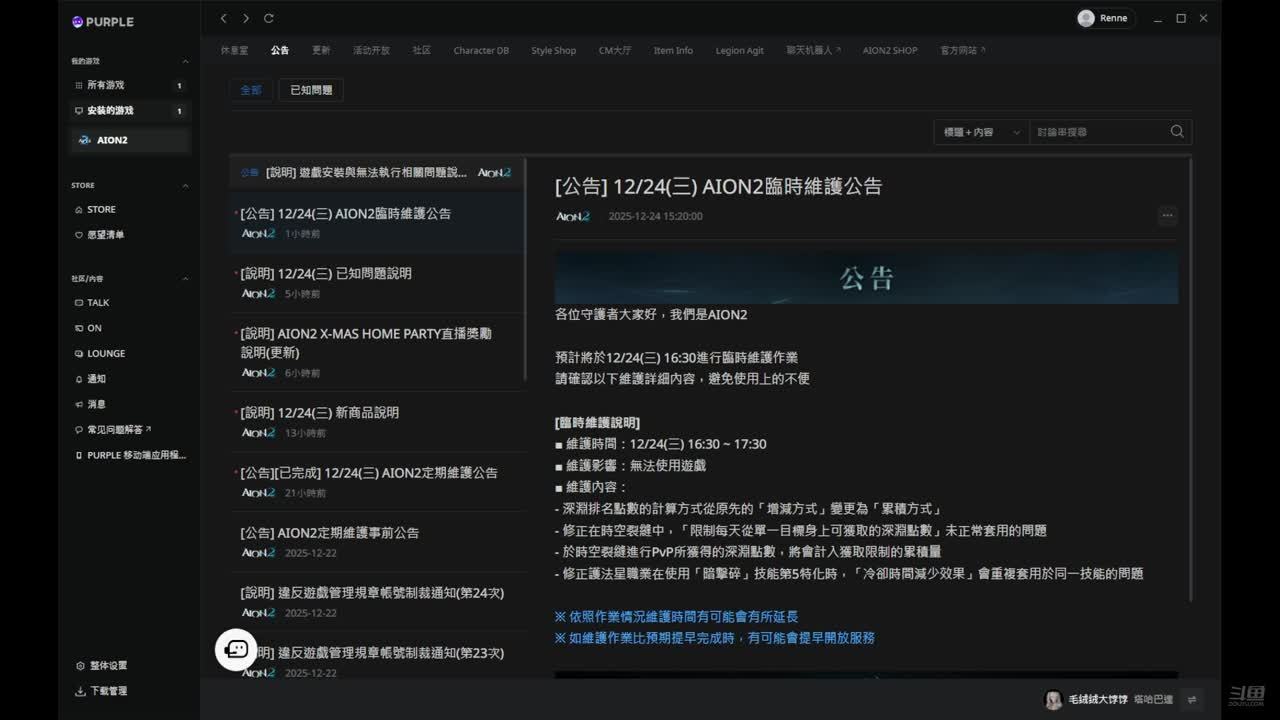Collapse the STORE section chevron
1280x720 pixels.
coord(185,185)
